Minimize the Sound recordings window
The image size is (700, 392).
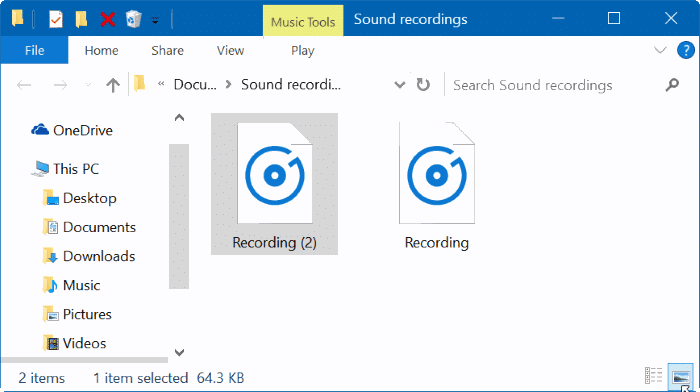(558, 18)
